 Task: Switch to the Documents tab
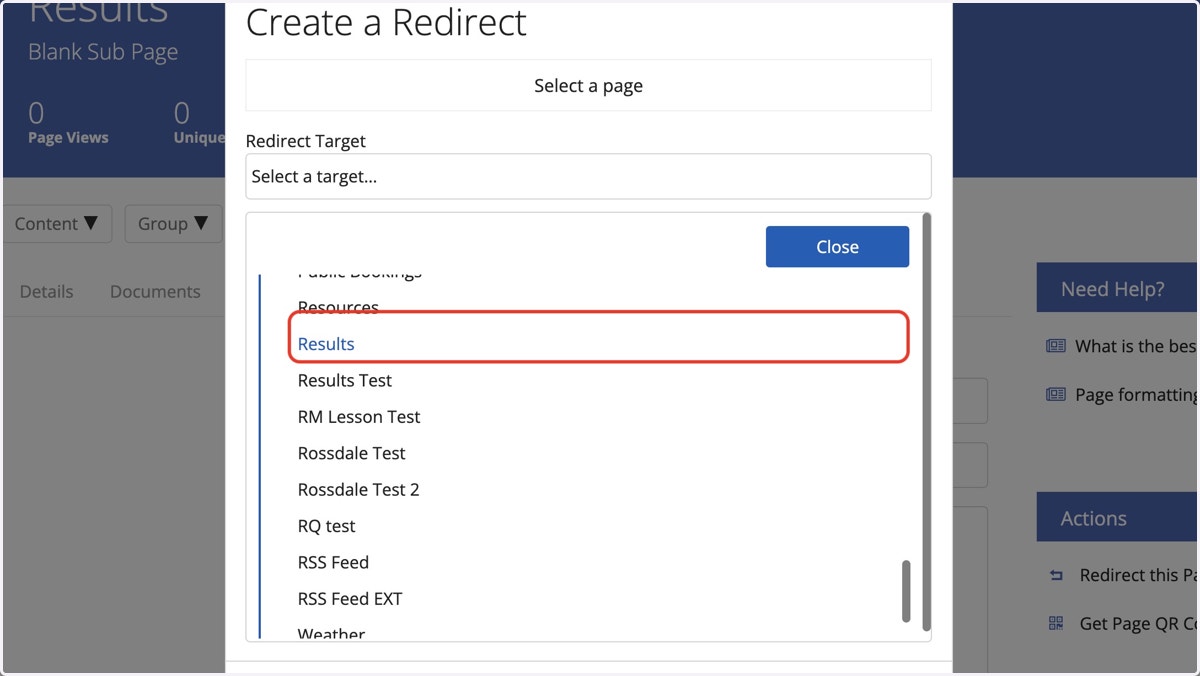click(155, 292)
